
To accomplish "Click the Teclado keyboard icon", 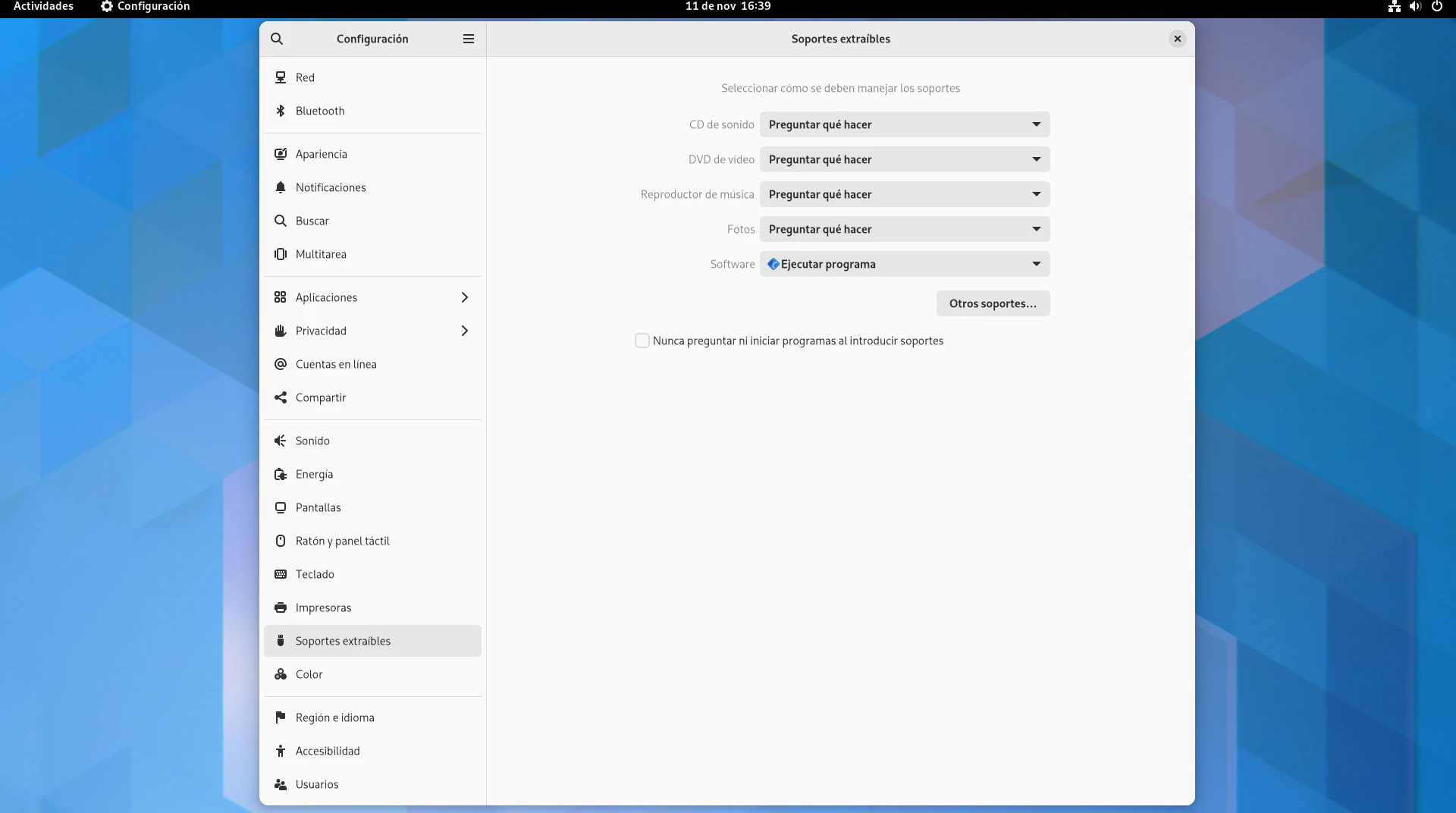I will click(281, 574).
